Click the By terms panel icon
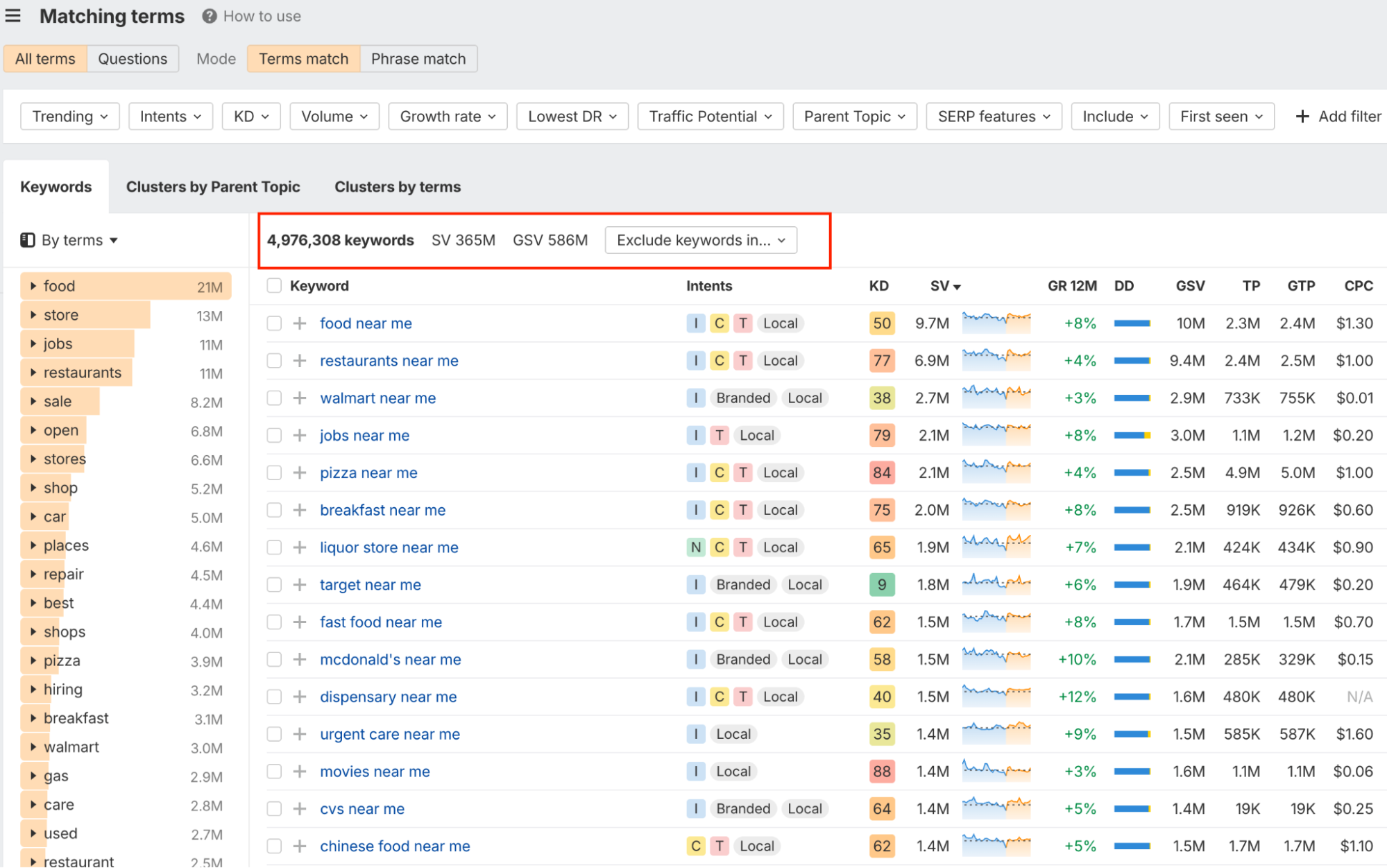Image resolution: width=1387 pixels, height=868 pixels. pyautogui.click(x=28, y=240)
